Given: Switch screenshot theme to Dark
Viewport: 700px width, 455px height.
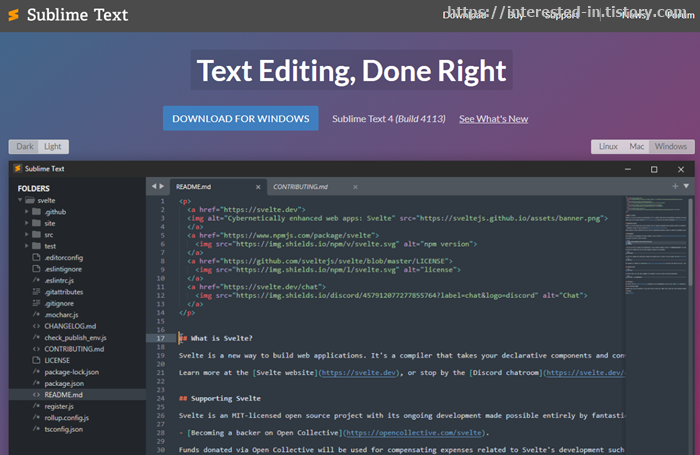Looking at the screenshot, I should (x=25, y=146).
